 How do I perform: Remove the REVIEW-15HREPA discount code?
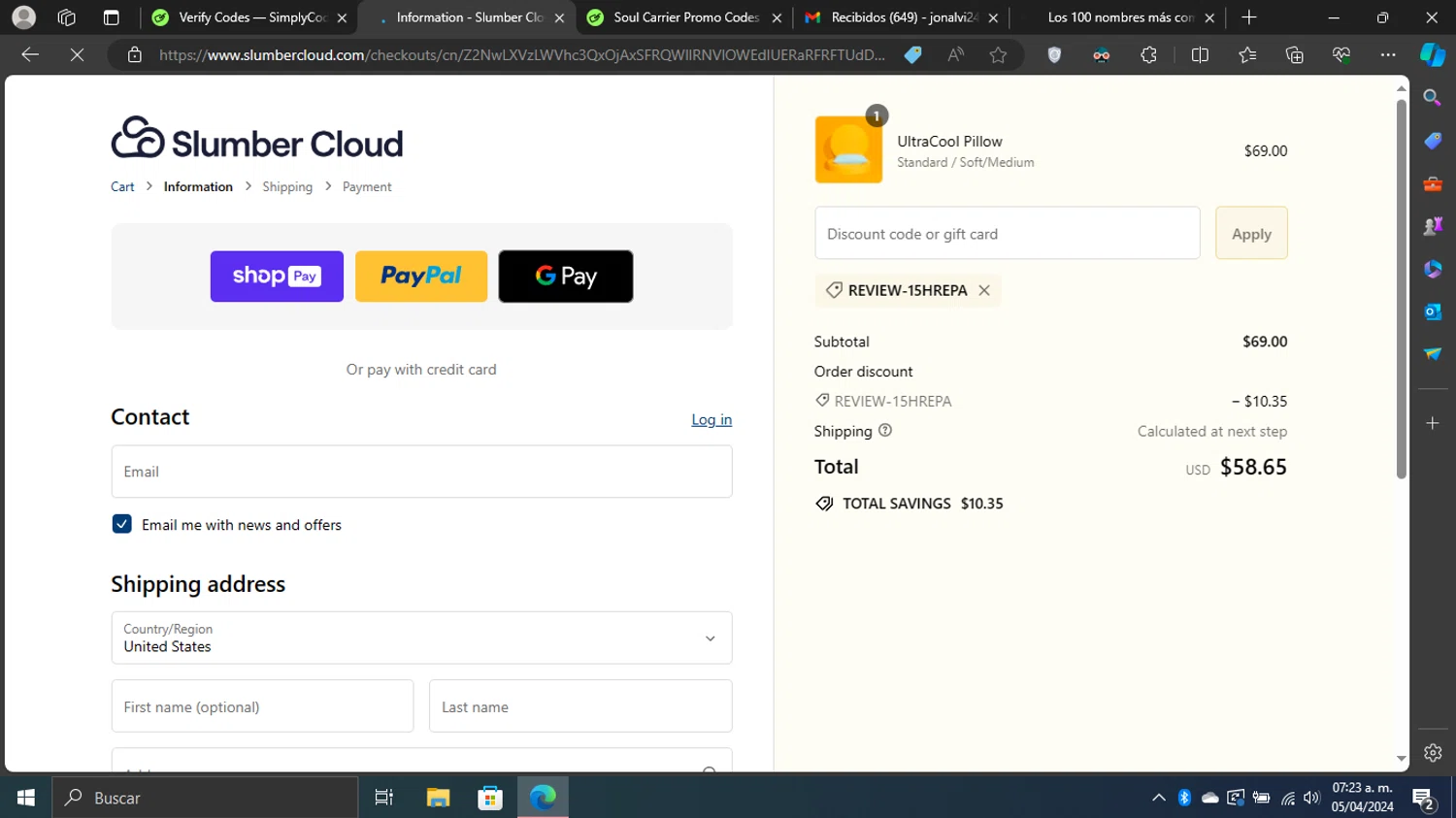pos(984,290)
